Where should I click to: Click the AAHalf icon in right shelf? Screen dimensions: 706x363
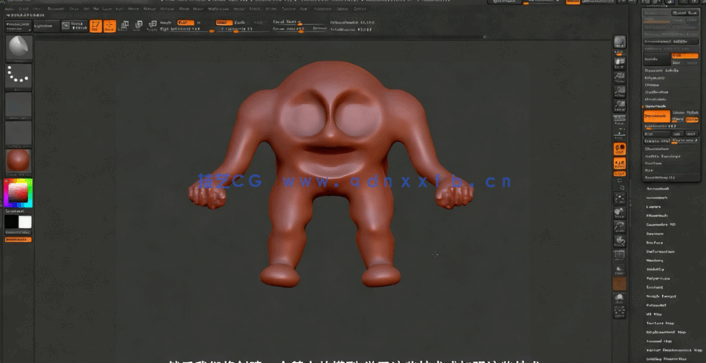click(620, 106)
